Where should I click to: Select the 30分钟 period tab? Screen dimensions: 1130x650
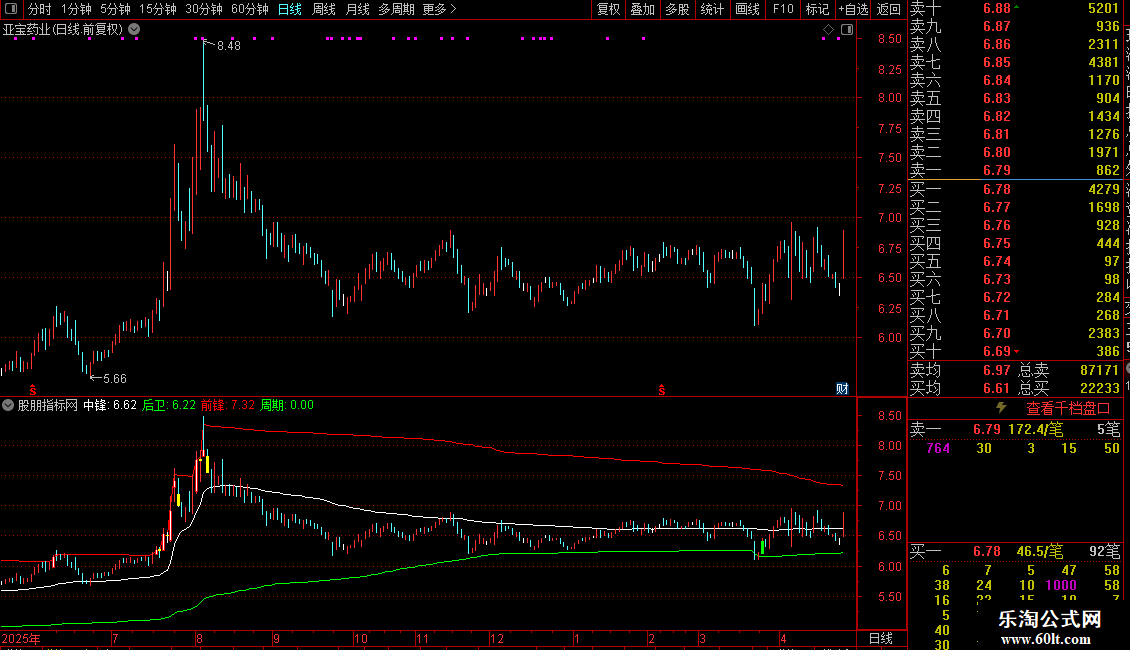click(x=204, y=9)
